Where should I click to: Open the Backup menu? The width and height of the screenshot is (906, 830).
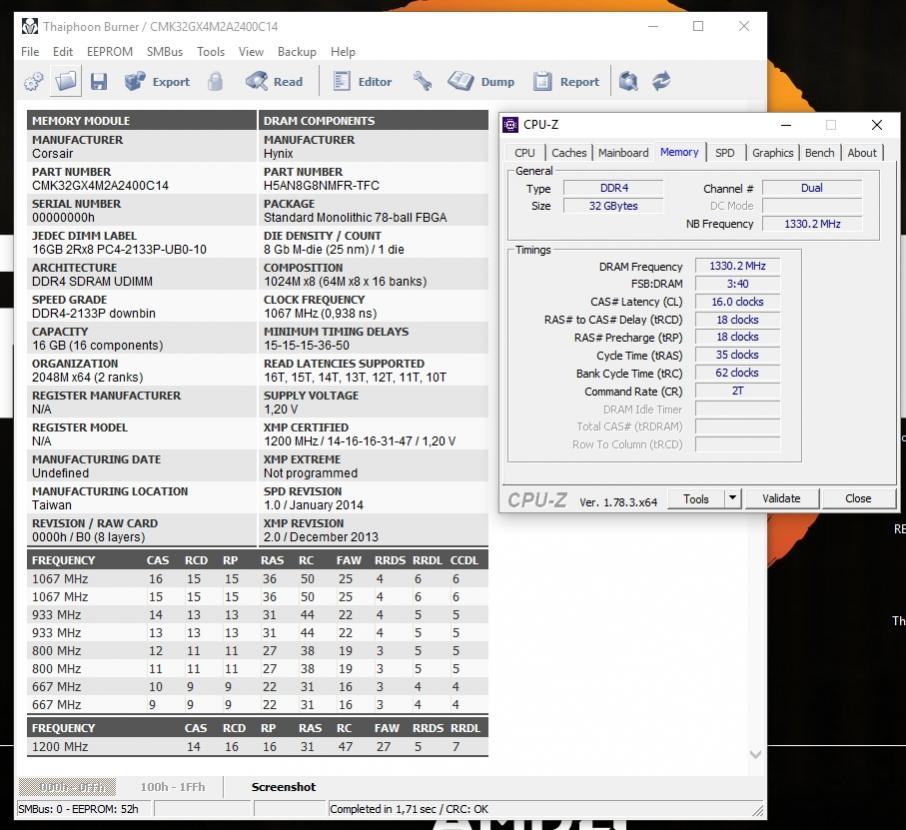click(x=296, y=51)
